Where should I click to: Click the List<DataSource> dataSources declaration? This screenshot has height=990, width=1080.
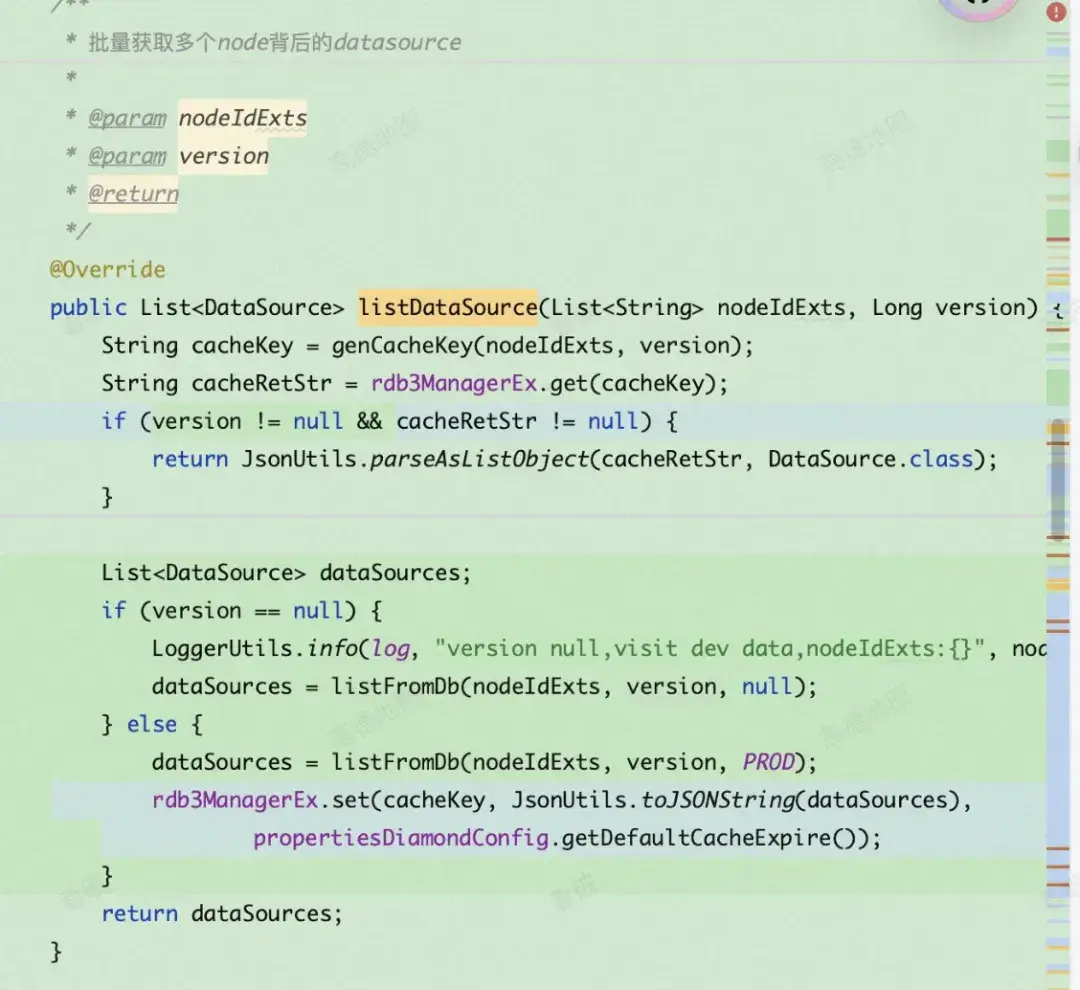click(x=286, y=573)
